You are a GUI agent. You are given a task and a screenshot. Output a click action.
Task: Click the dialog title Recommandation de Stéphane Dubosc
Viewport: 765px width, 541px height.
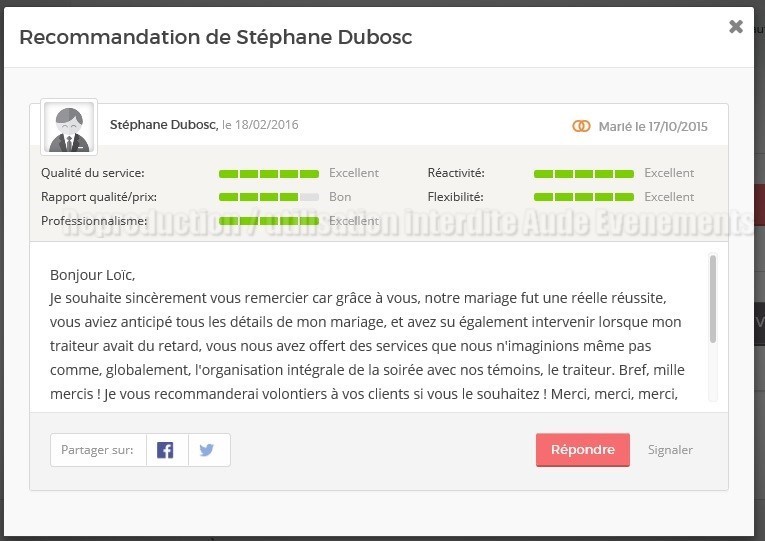216,38
